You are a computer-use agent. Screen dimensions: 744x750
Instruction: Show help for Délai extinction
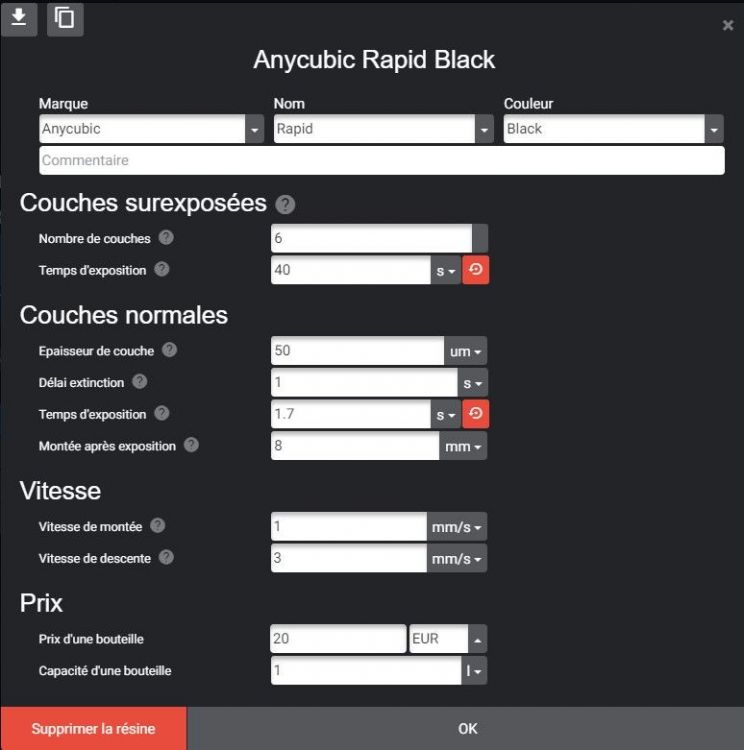[x=140, y=382]
